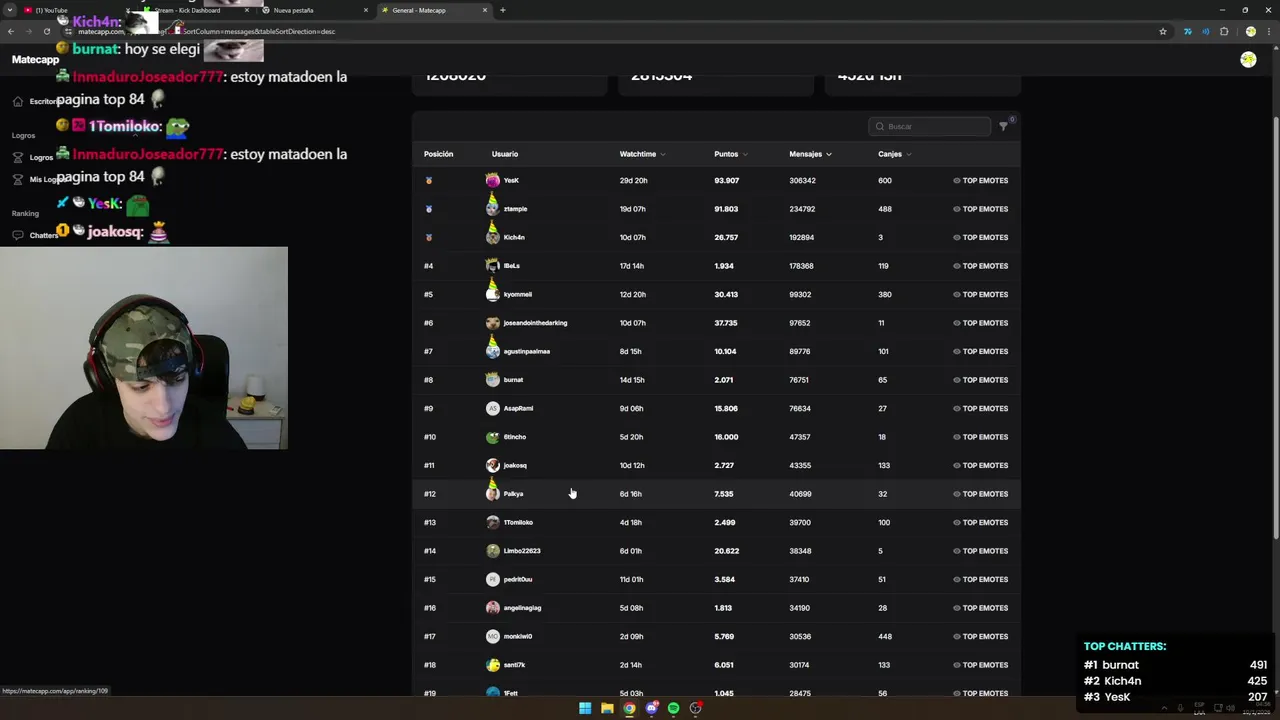Click username pedrit0uu
Viewport: 1280px width, 720px height.
tap(518, 579)
